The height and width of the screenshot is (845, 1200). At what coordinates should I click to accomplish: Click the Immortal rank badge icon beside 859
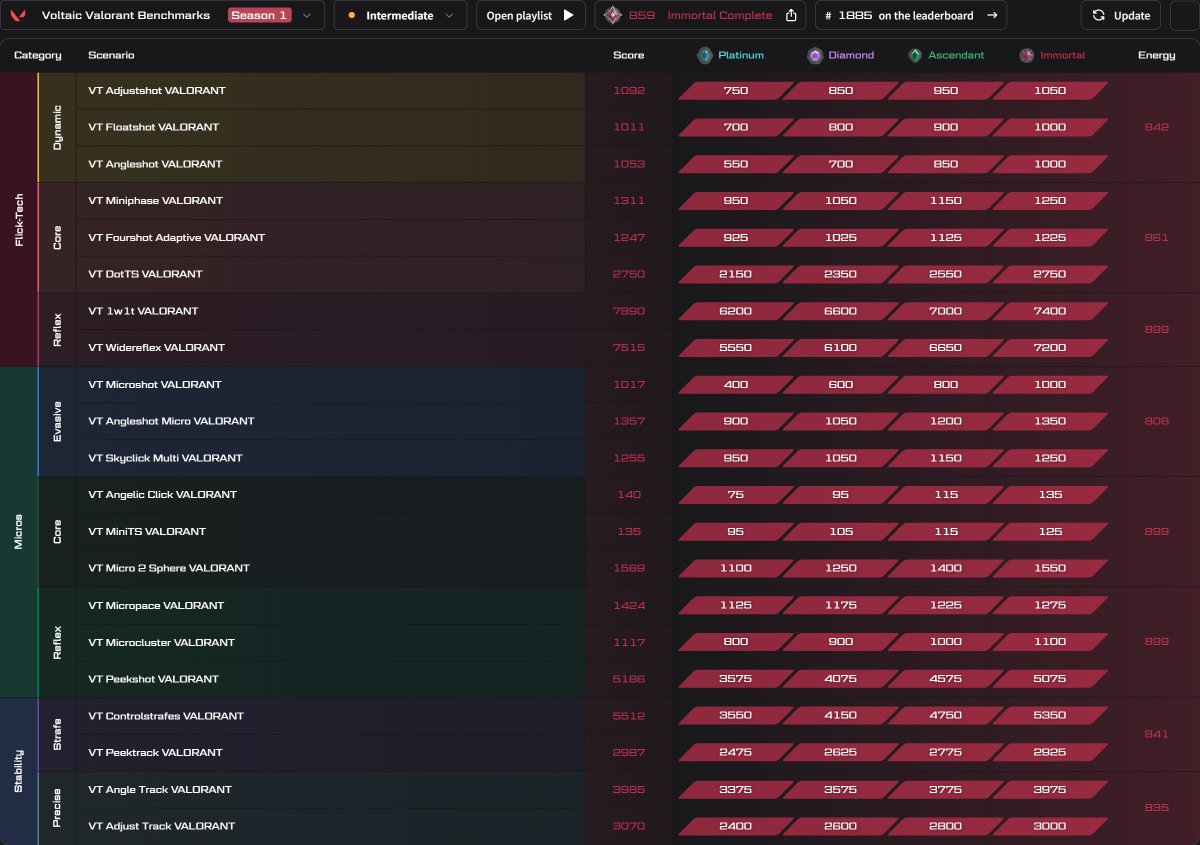pyautogui.click(x=613, y=15)
